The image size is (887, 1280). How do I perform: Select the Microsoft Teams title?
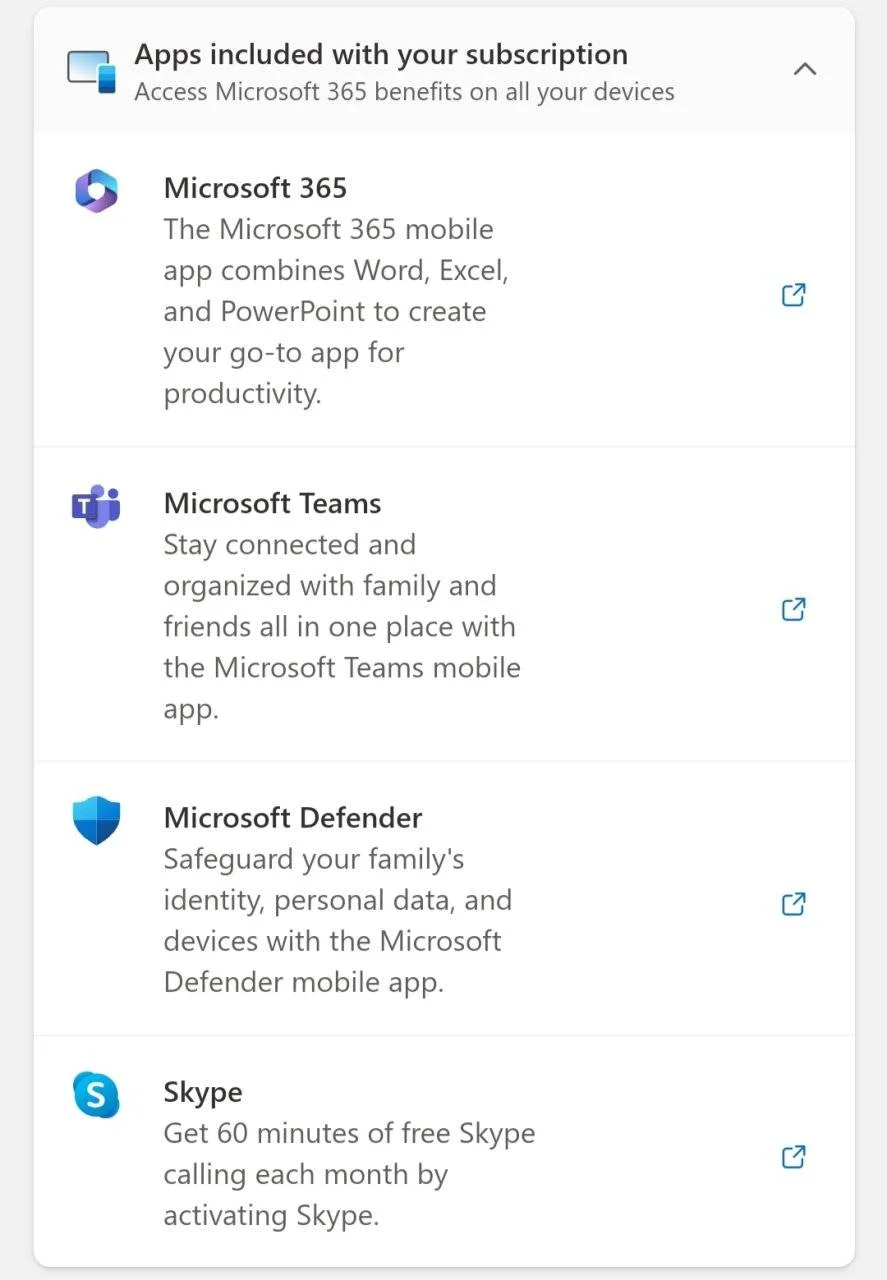[x=272, y=503]
